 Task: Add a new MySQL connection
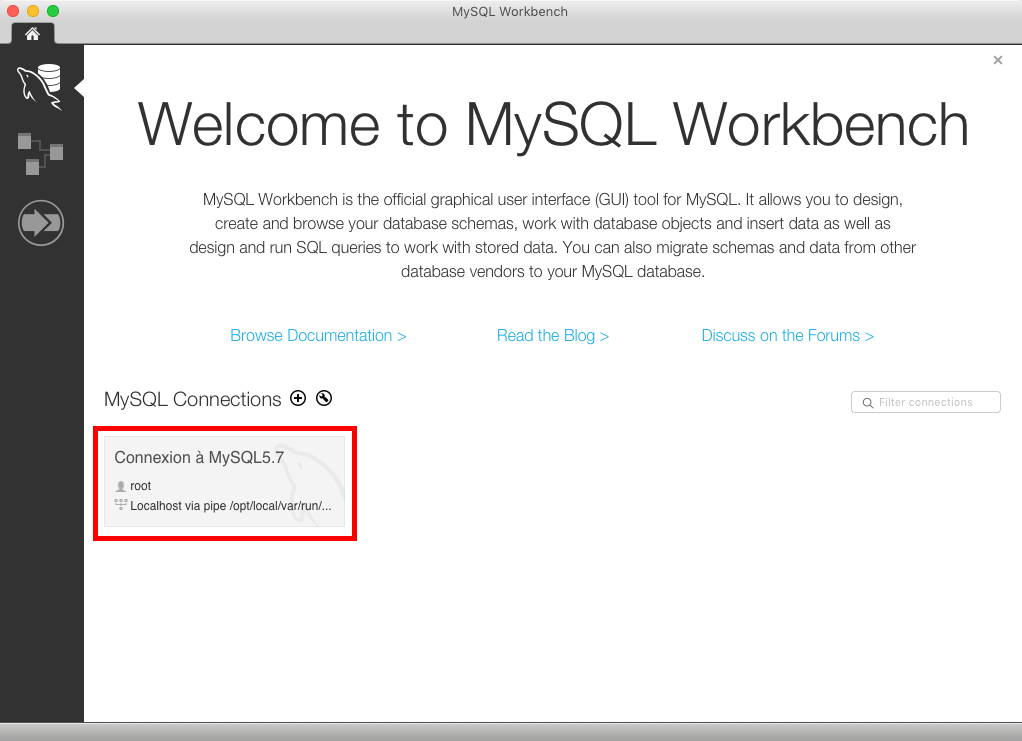298,398
